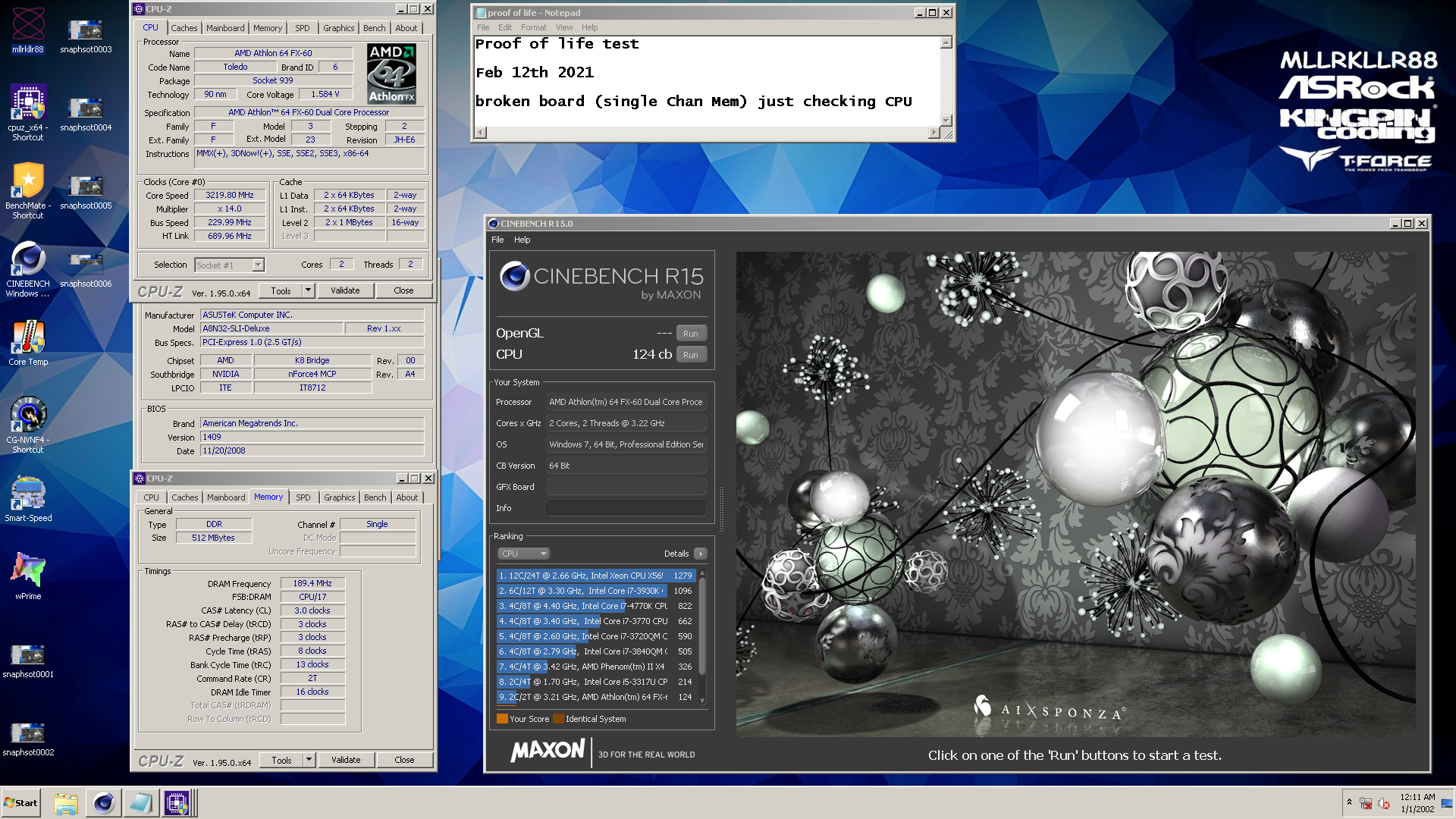Viewport: 1456px width, 819px height.
Task: Open the mllrkllr88 desktop icon
Action: [x=28, y=30]
